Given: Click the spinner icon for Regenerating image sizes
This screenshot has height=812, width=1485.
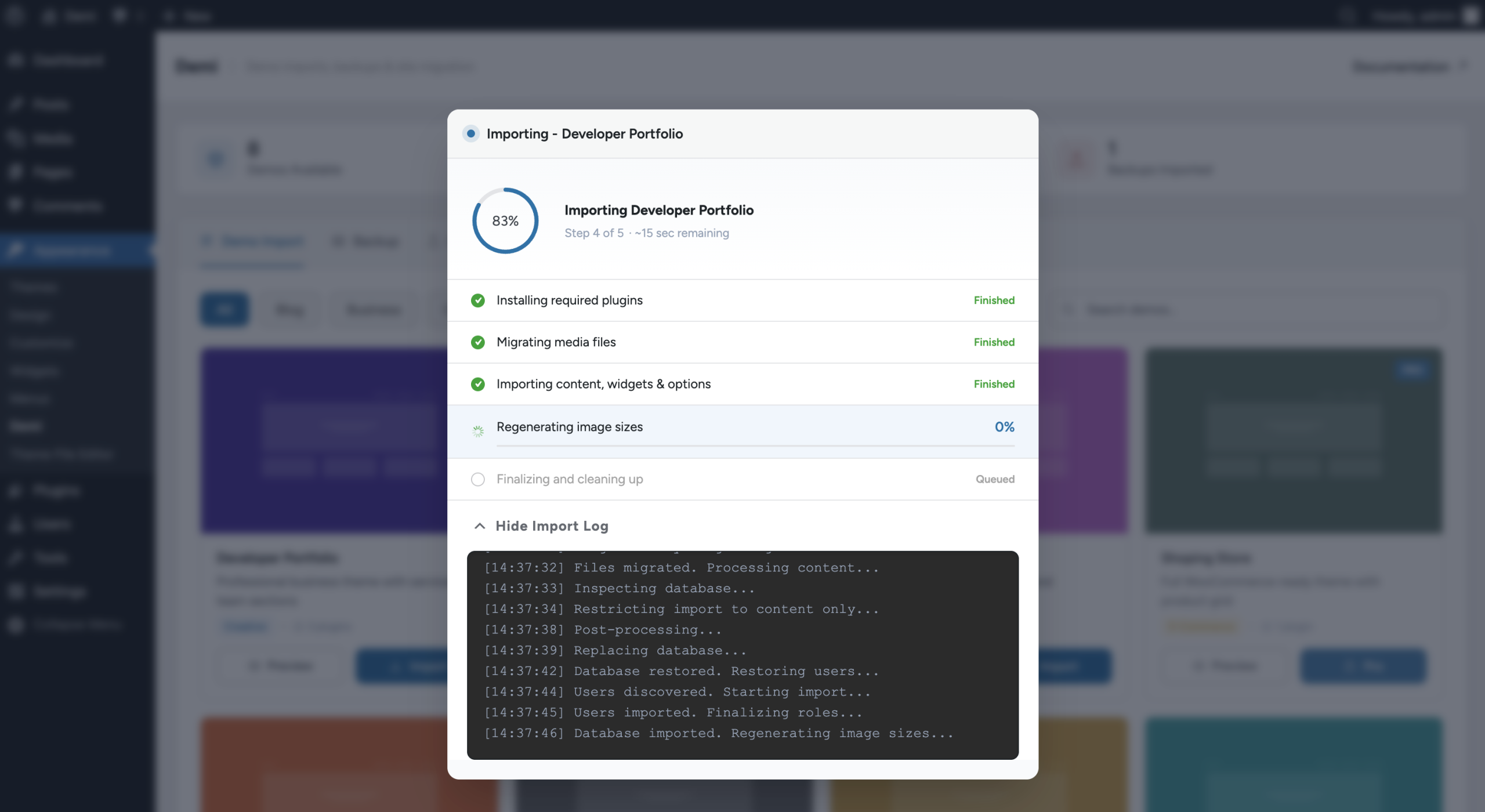Looking at the screenshot, I should coord(477,431).
